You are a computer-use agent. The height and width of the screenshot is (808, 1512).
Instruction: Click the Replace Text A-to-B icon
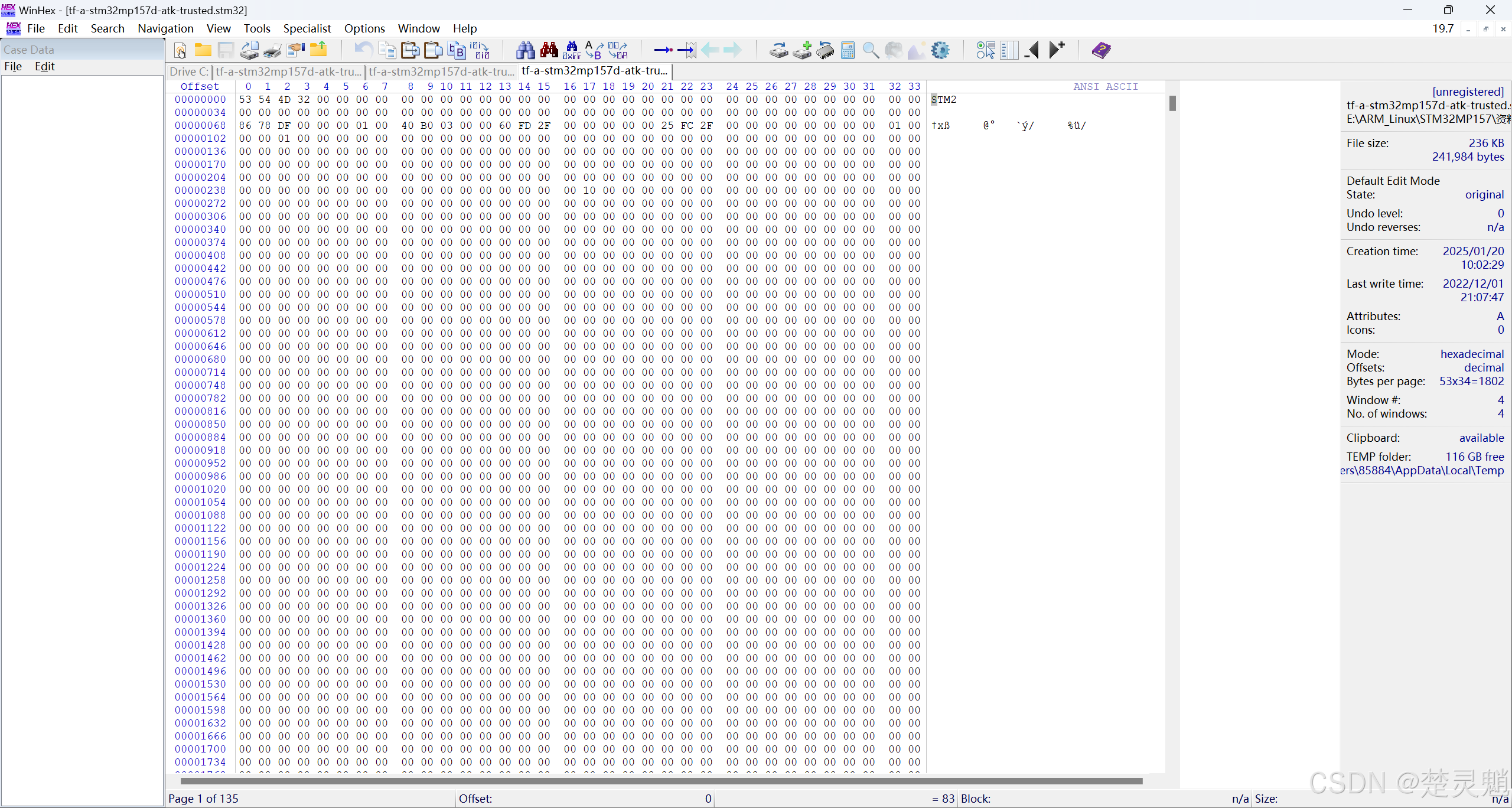click(x=594, y=50)
